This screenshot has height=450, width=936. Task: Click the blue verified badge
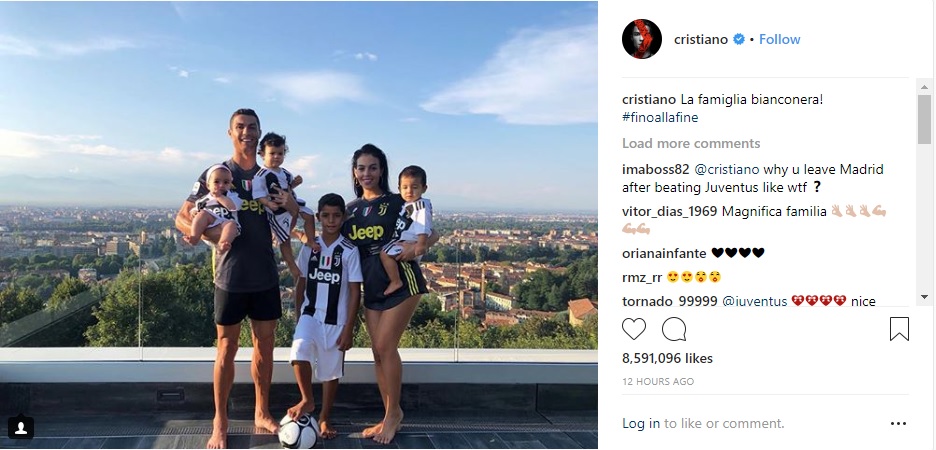[x=738, y=39]
